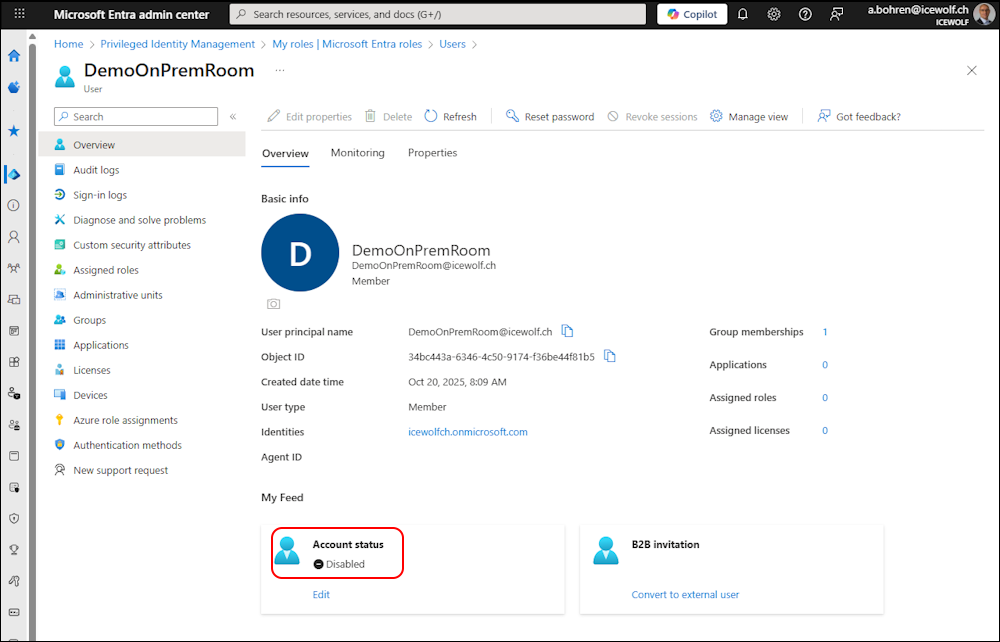Viewport: 1000px width, 642px height.
Task: Open the icewolfch.onmicrosoft.com identity link
Action: [468, 432]
